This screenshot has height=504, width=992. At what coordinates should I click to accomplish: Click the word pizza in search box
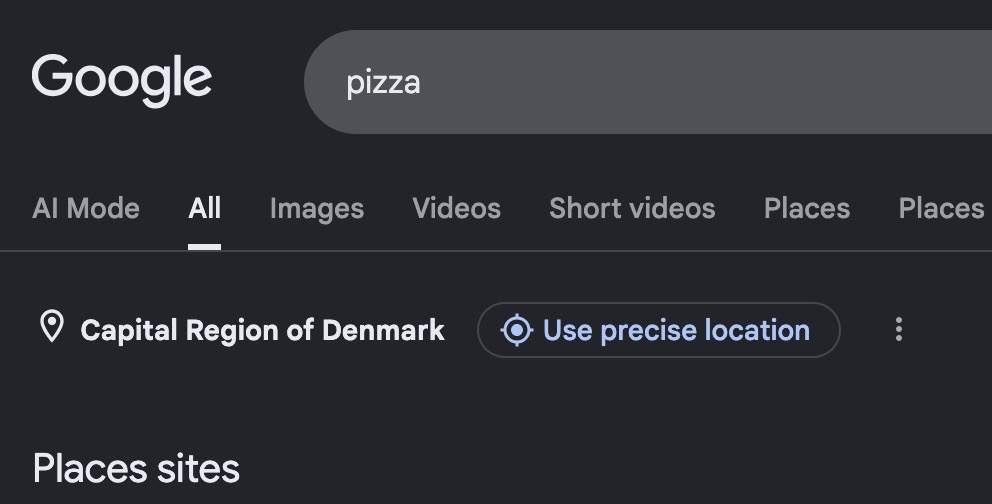point(383,83)
